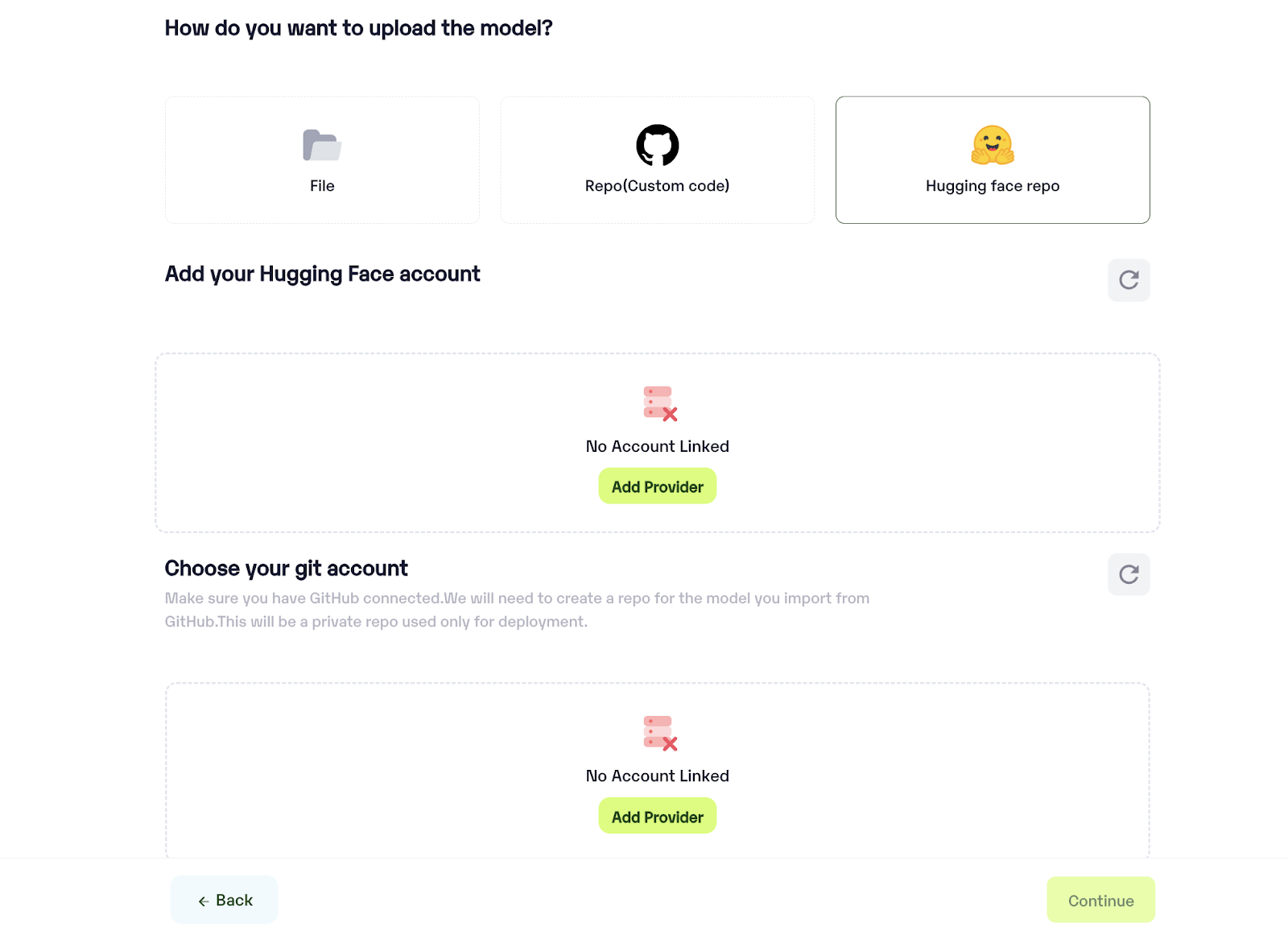Click the folder icon for File upload

click(322, 145)
